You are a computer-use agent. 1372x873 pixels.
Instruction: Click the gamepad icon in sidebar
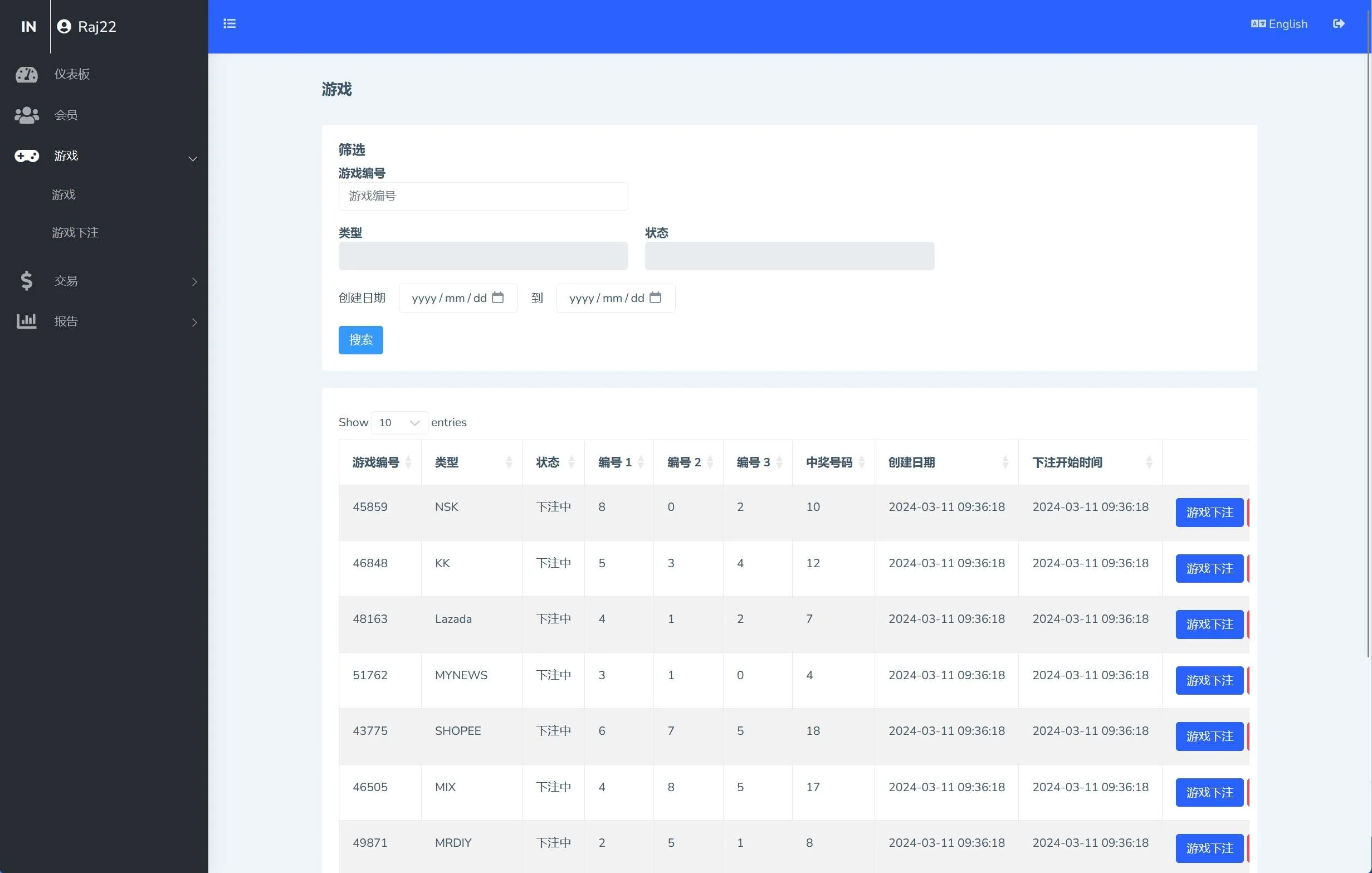(x=26, y=155)
